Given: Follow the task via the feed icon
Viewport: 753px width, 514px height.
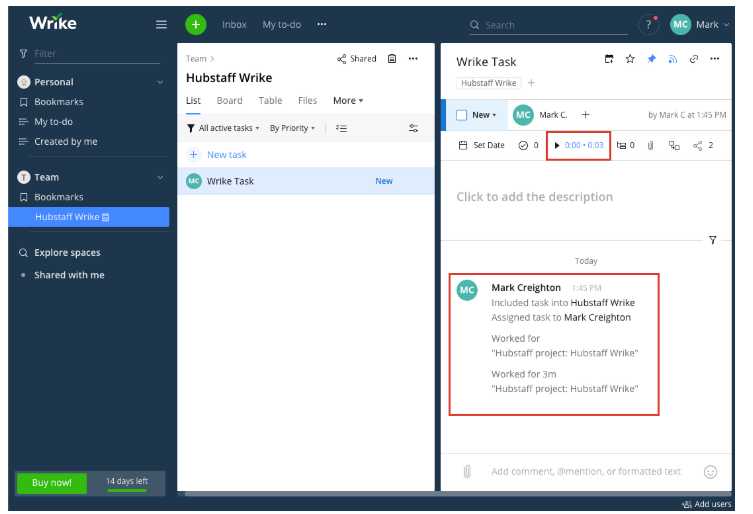Looking at the screenshot, I should point(672,60).
